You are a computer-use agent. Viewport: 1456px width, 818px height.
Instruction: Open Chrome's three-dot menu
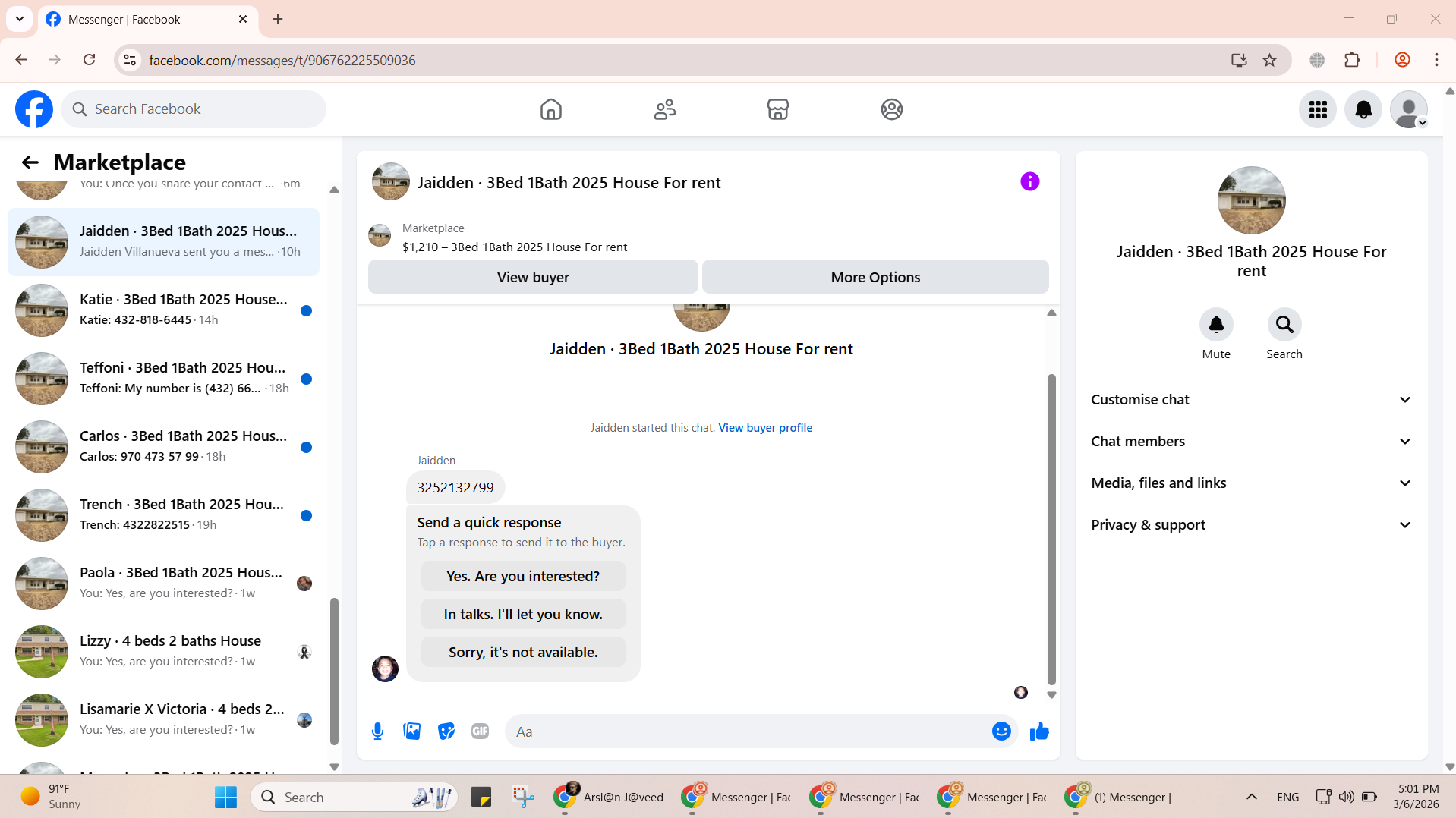click(1436, 60)
